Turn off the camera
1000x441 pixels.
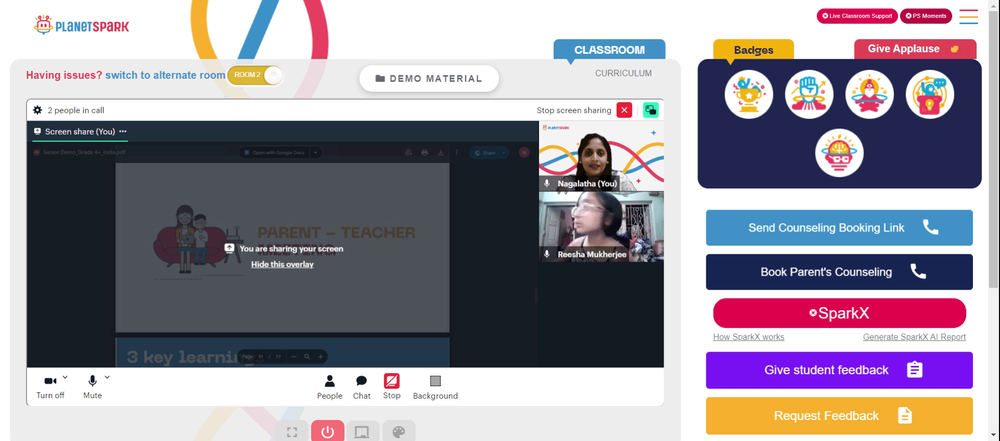pos(50,387)
